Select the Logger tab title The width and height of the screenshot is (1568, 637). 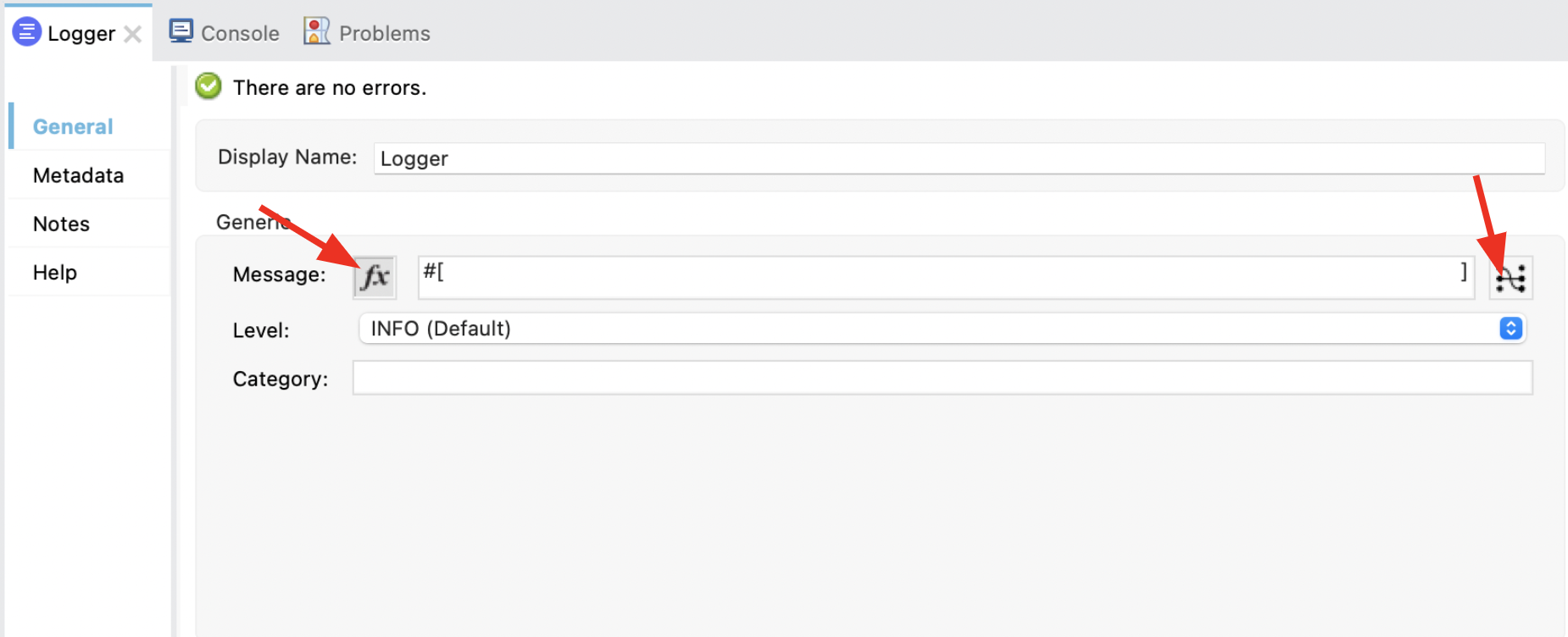[x=81, y=34]
